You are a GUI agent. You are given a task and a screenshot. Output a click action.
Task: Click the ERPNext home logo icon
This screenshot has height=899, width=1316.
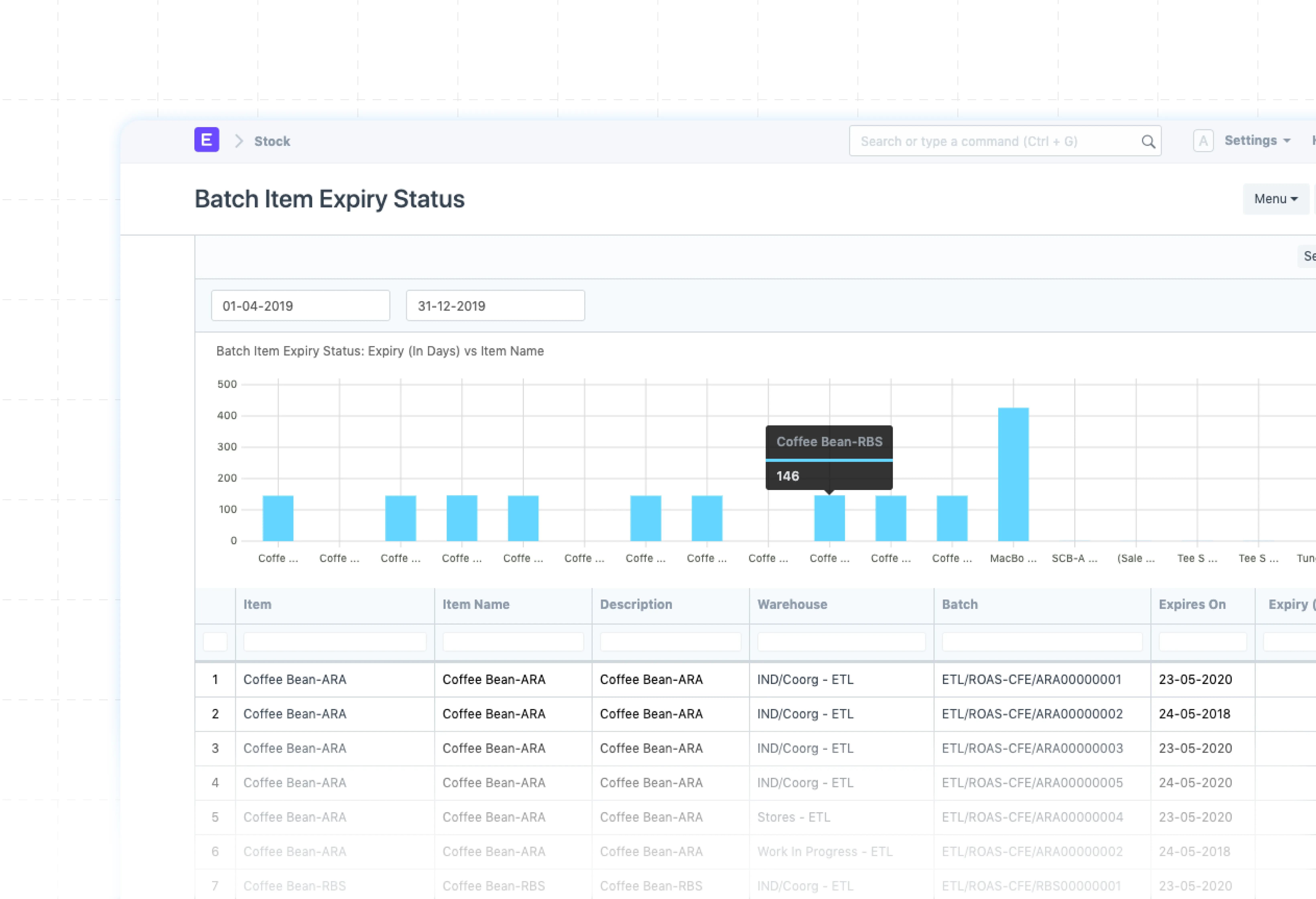click(x=207, y=140)
